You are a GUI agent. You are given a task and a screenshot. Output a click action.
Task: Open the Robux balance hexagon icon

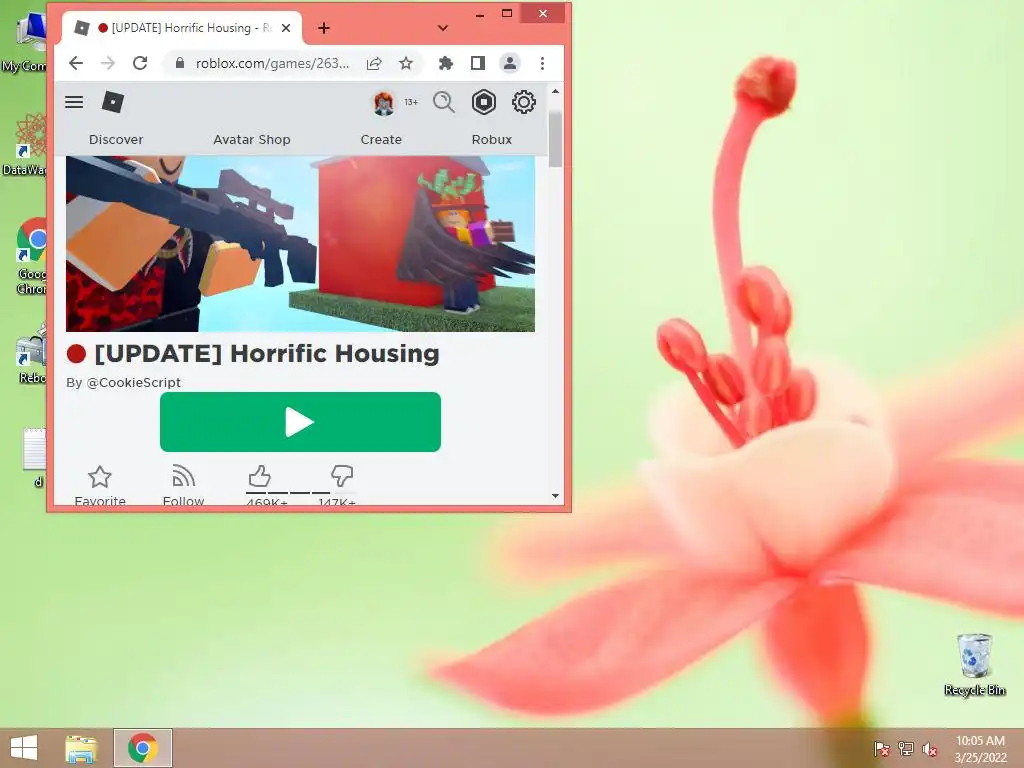pos(484,103)
